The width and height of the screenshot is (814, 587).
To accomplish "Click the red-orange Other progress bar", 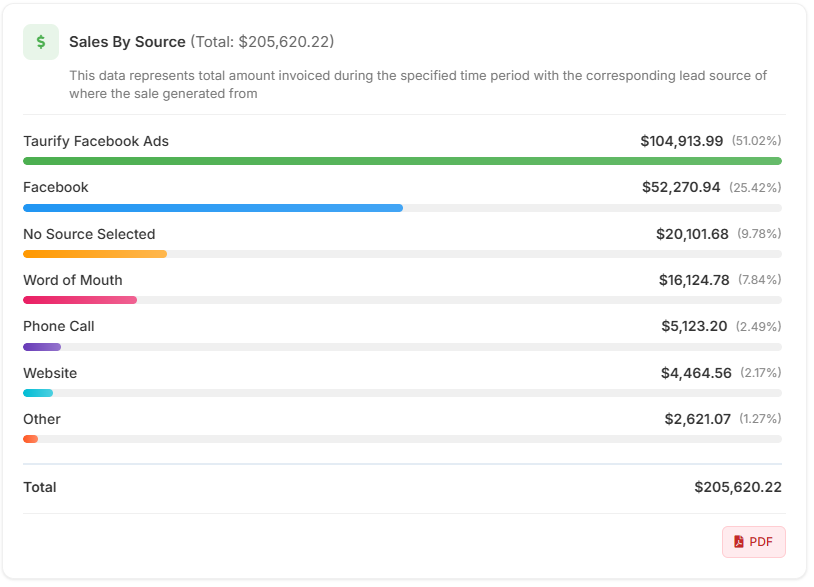I will coord(31,439).
